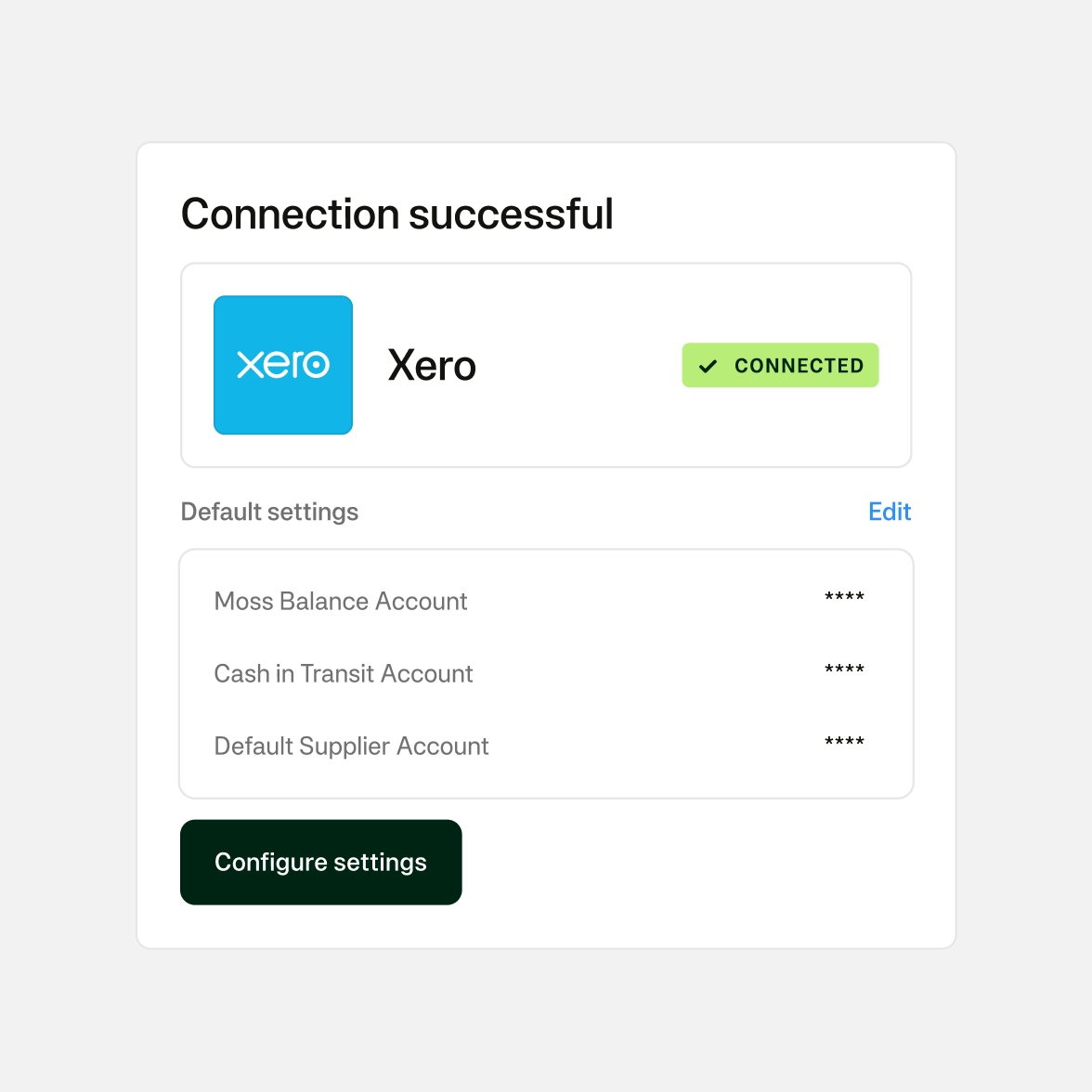This screenshot has height=1092, width=1092.
Task: Select the Moss Balance Account label
Action: pos(341,602)
